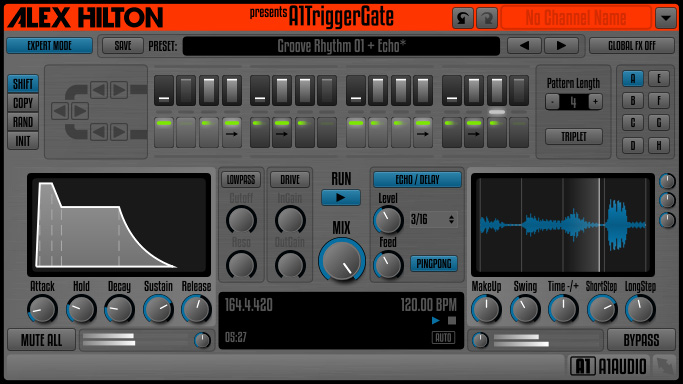The image size is (683, 384).
Task: Click the transport stop icon in display
Action: [452, 321]
